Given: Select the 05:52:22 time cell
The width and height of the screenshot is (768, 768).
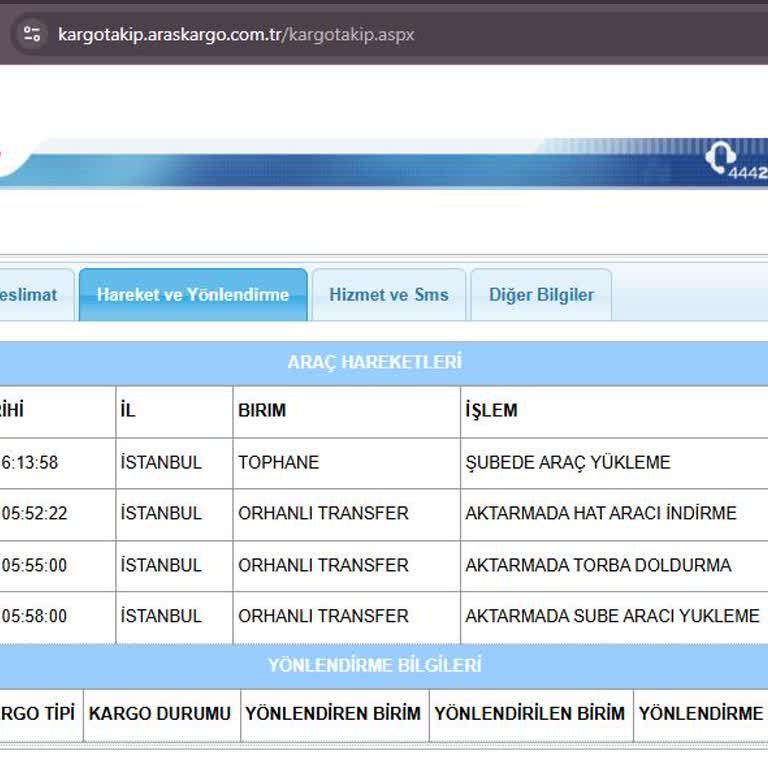Looking at the screenshot, I should pos(57,514).
